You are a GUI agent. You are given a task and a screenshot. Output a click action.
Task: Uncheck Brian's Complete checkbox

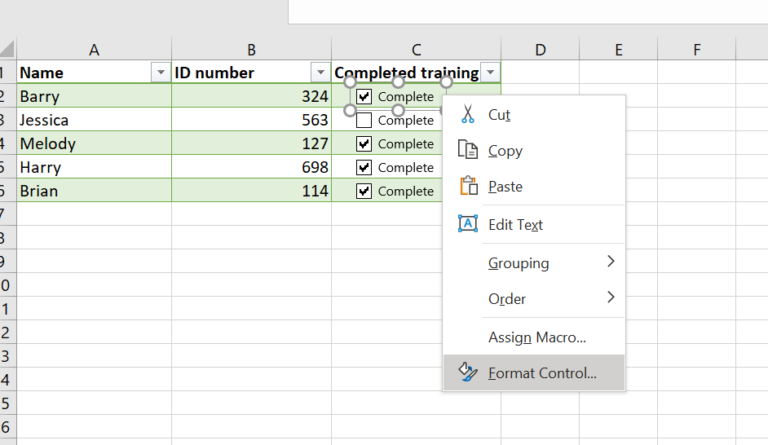tap(364, 191)
